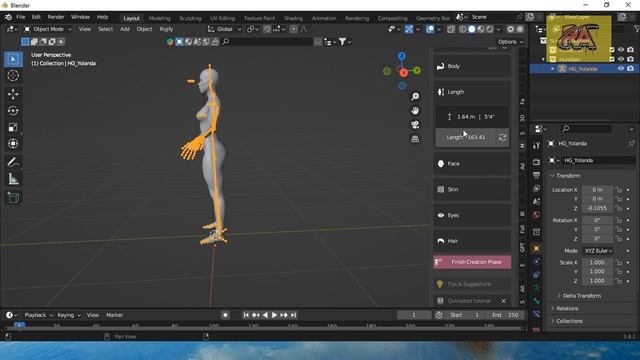640x360 pixels.
Task: Open File menu
Action: 20,17
